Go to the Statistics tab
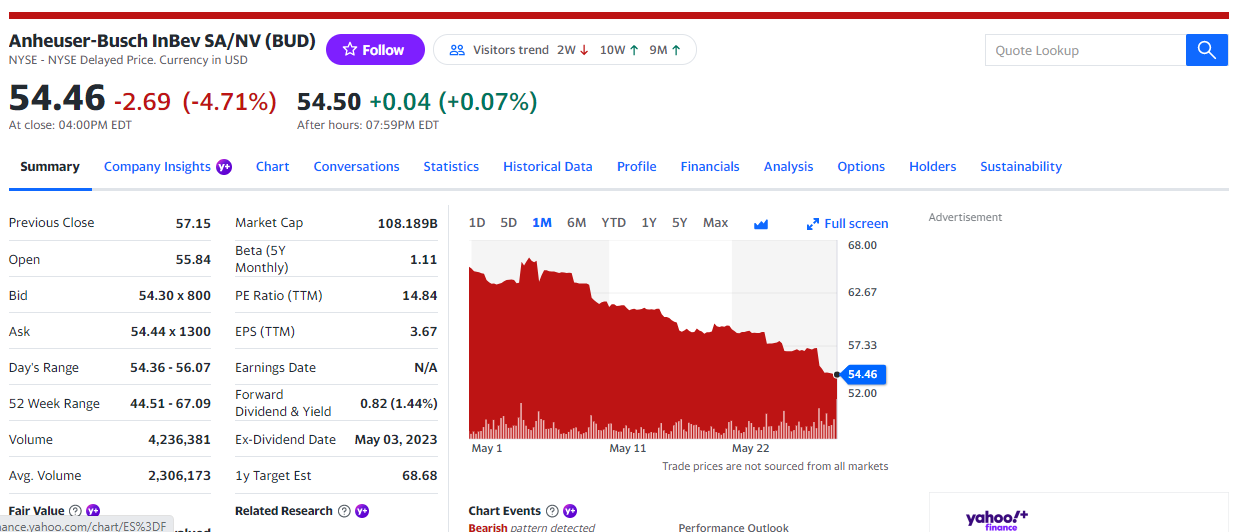This screenshot has height=532, width=1244. [x=451, y=167]
